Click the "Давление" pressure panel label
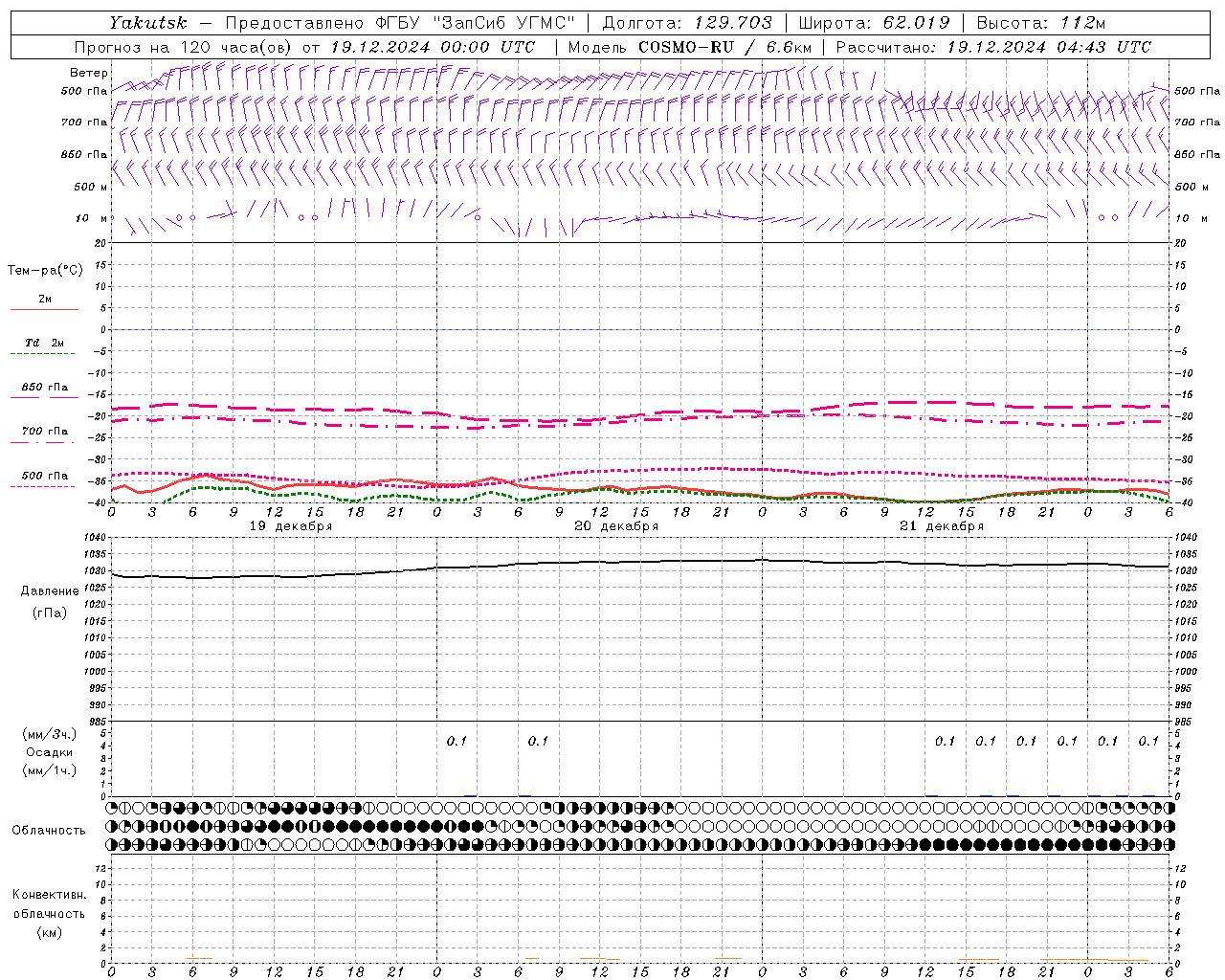The height and width of the screenshot is (980, 1225). click(50, 591)
